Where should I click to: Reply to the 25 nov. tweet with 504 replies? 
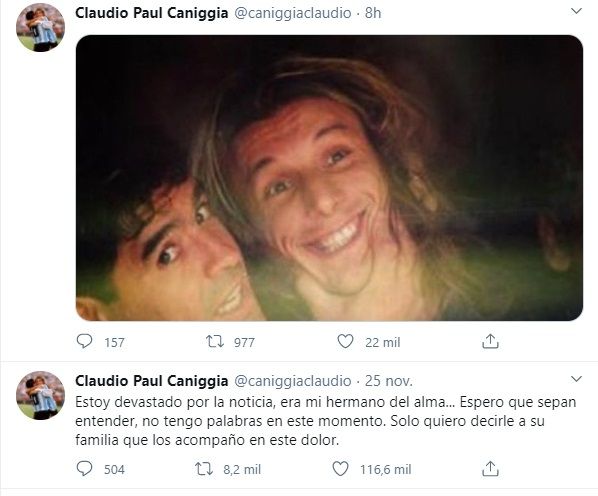[x=84, y=469]
